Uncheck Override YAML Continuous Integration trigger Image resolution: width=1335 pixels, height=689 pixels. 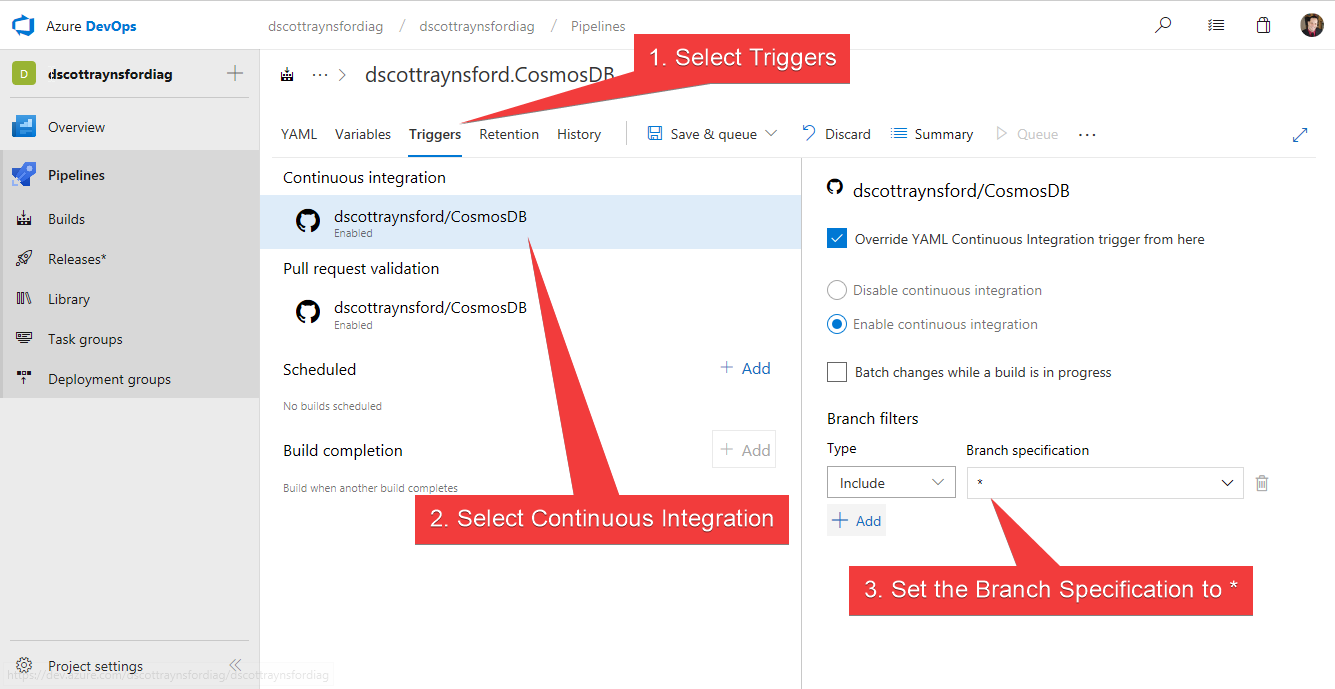837,239
